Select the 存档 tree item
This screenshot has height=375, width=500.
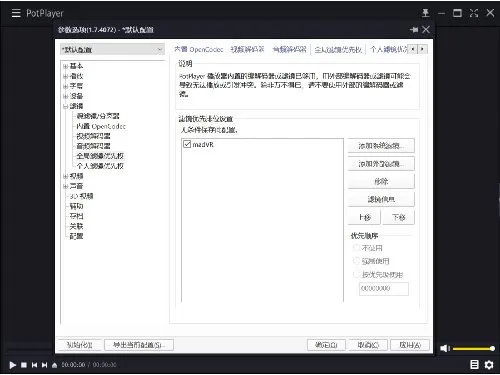(x=76, y=216)
